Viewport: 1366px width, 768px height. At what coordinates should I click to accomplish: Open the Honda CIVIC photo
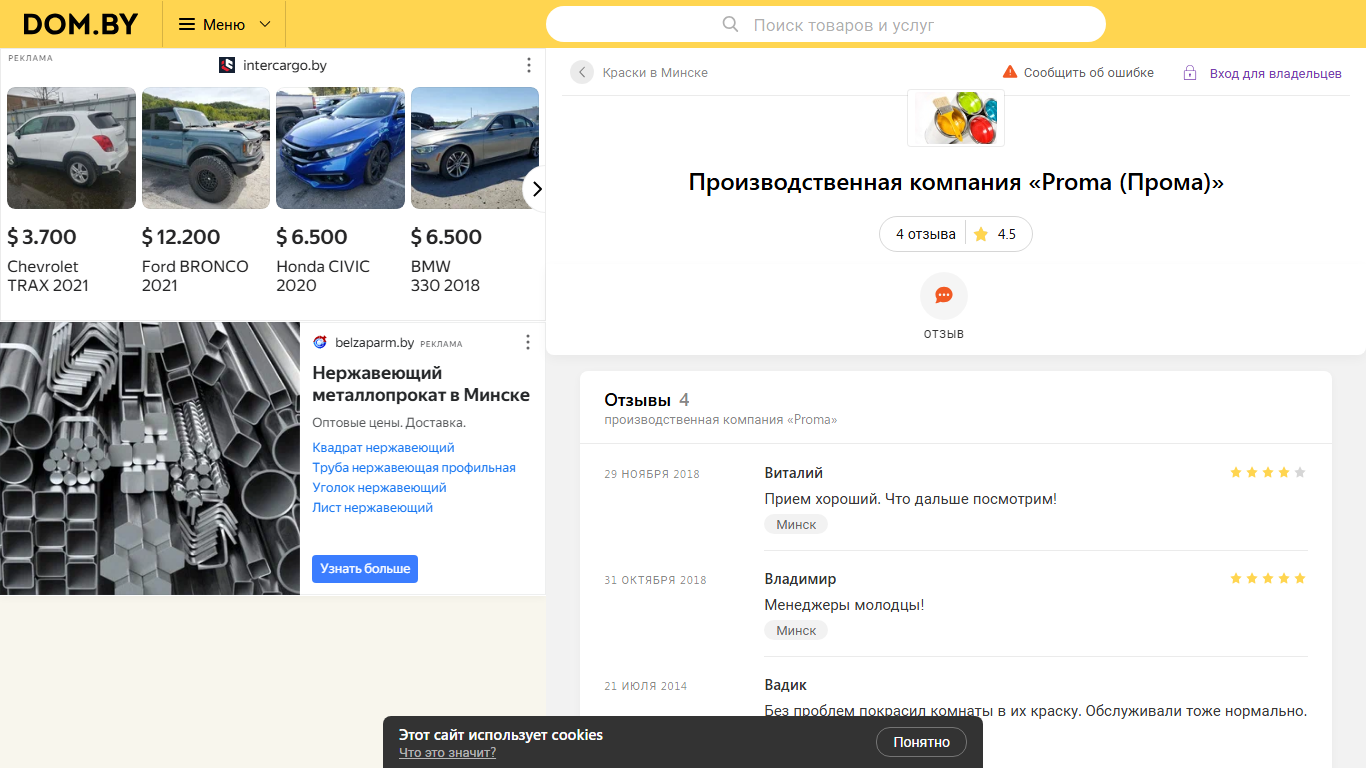pos(340,148)
